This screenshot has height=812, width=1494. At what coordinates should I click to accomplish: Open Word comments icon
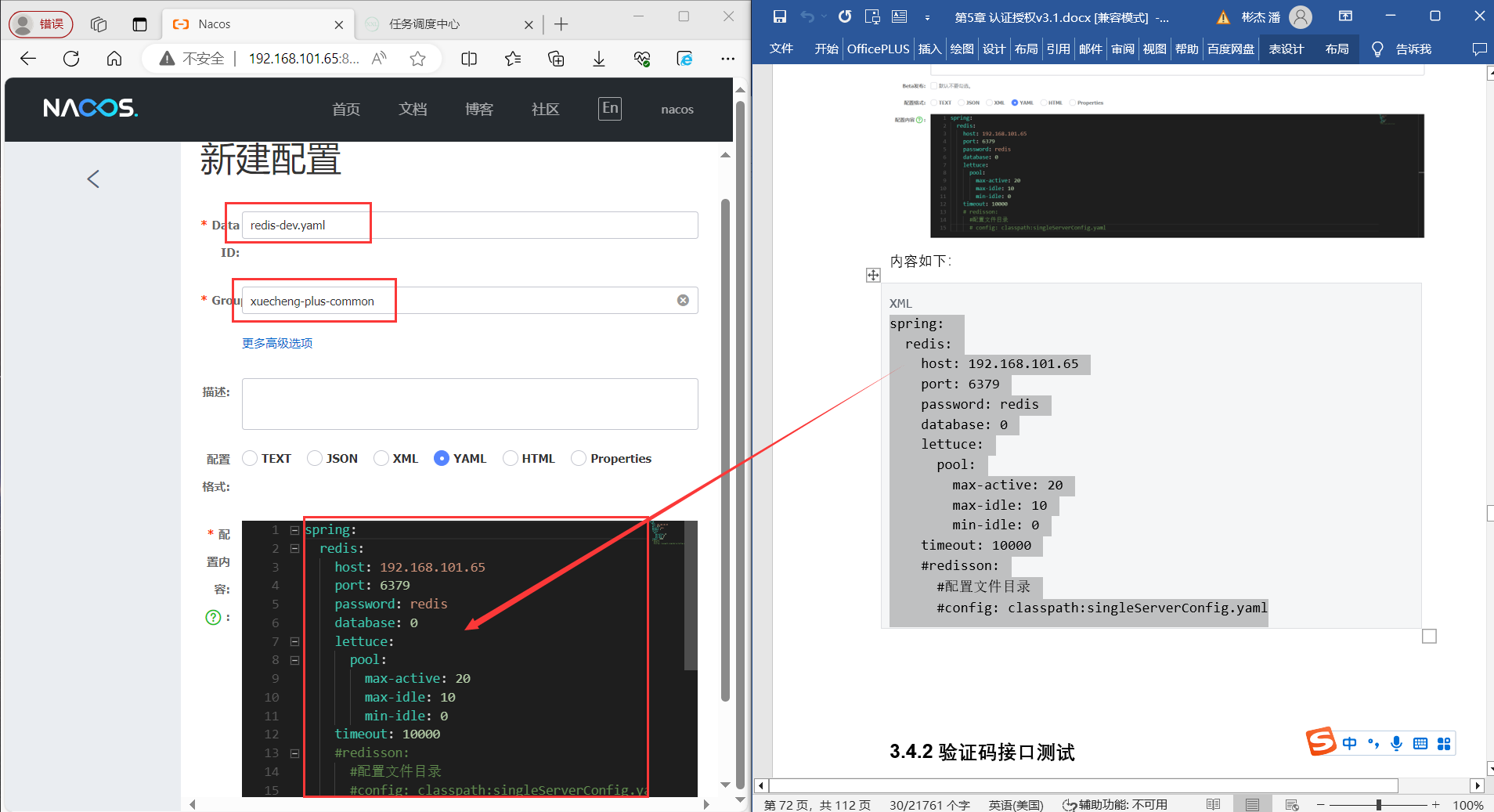point(1479,49)
